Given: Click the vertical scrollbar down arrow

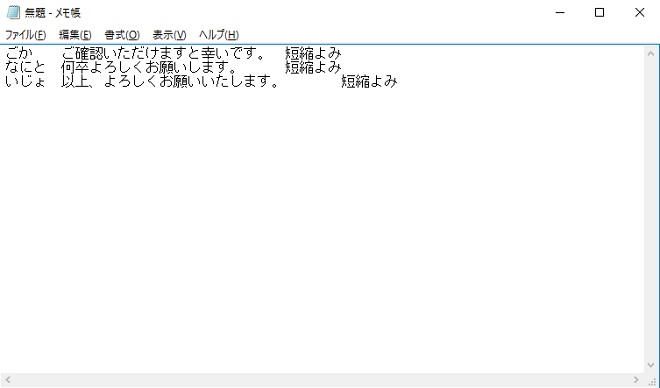Looking at the screenshot, I should [651, 365].
